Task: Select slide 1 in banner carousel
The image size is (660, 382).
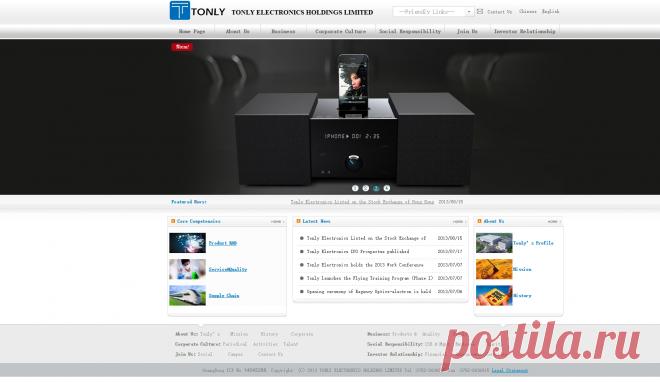Action: pyautogui.click(x=355, y=188)
